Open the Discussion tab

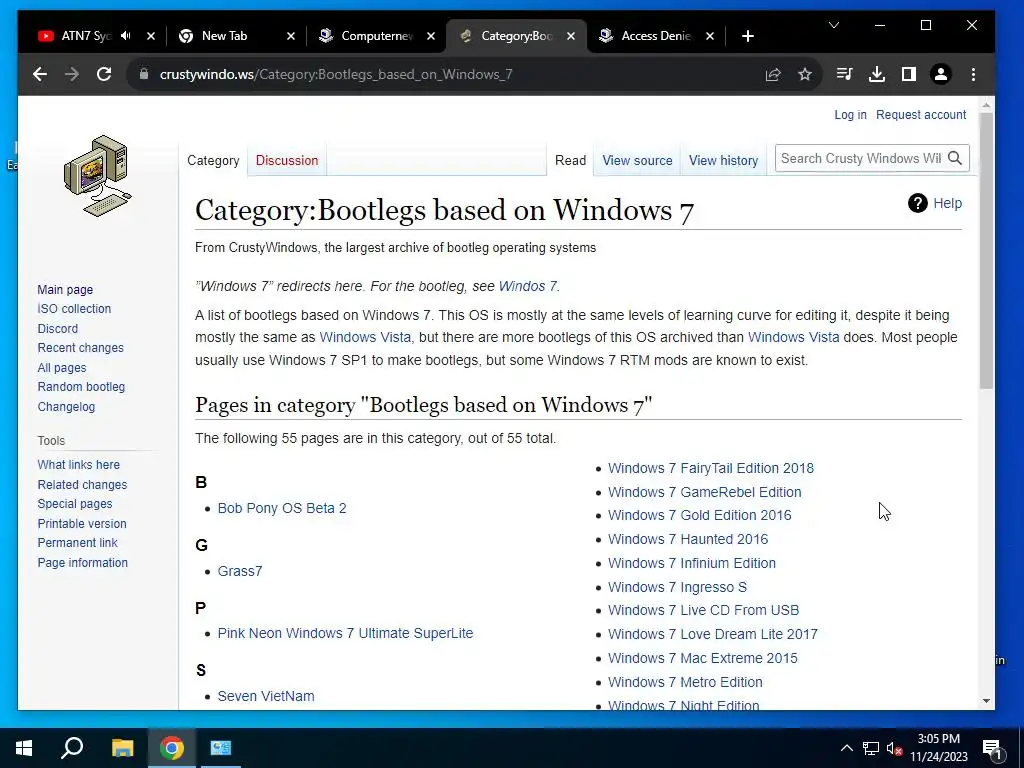tap(287, 161)
